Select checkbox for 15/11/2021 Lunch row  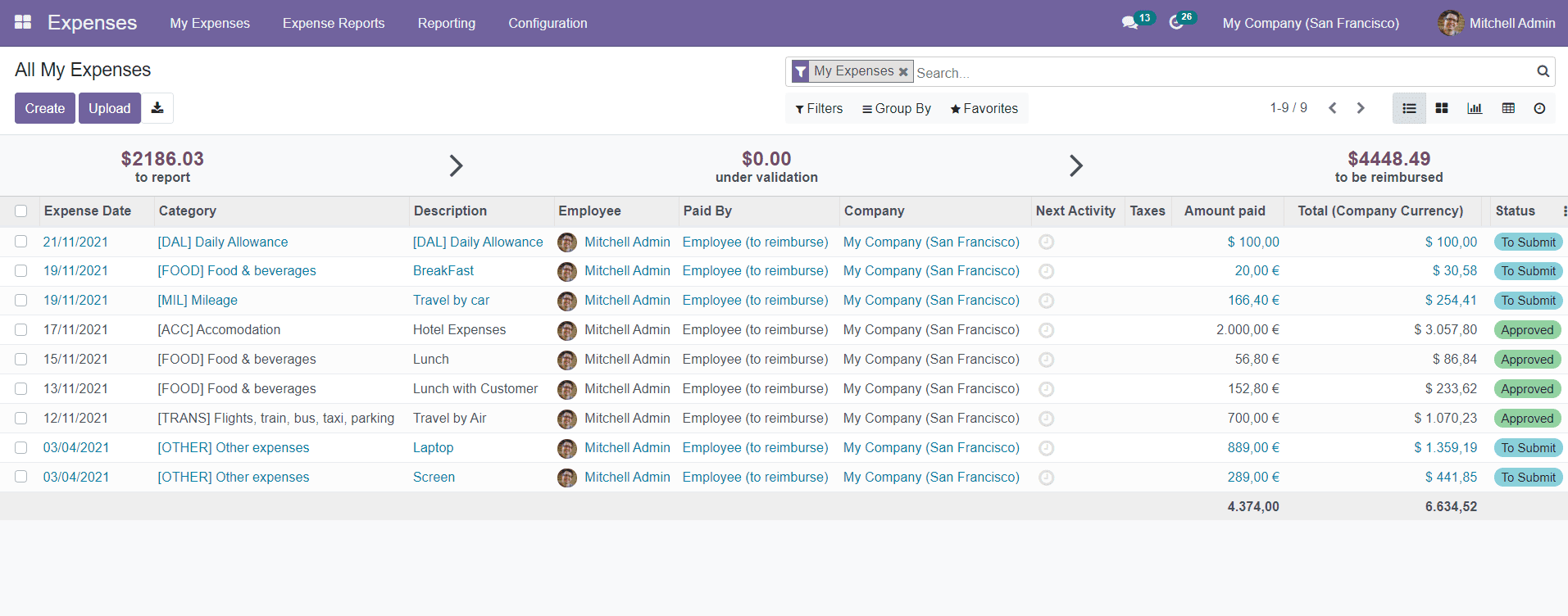pos(21,360)
